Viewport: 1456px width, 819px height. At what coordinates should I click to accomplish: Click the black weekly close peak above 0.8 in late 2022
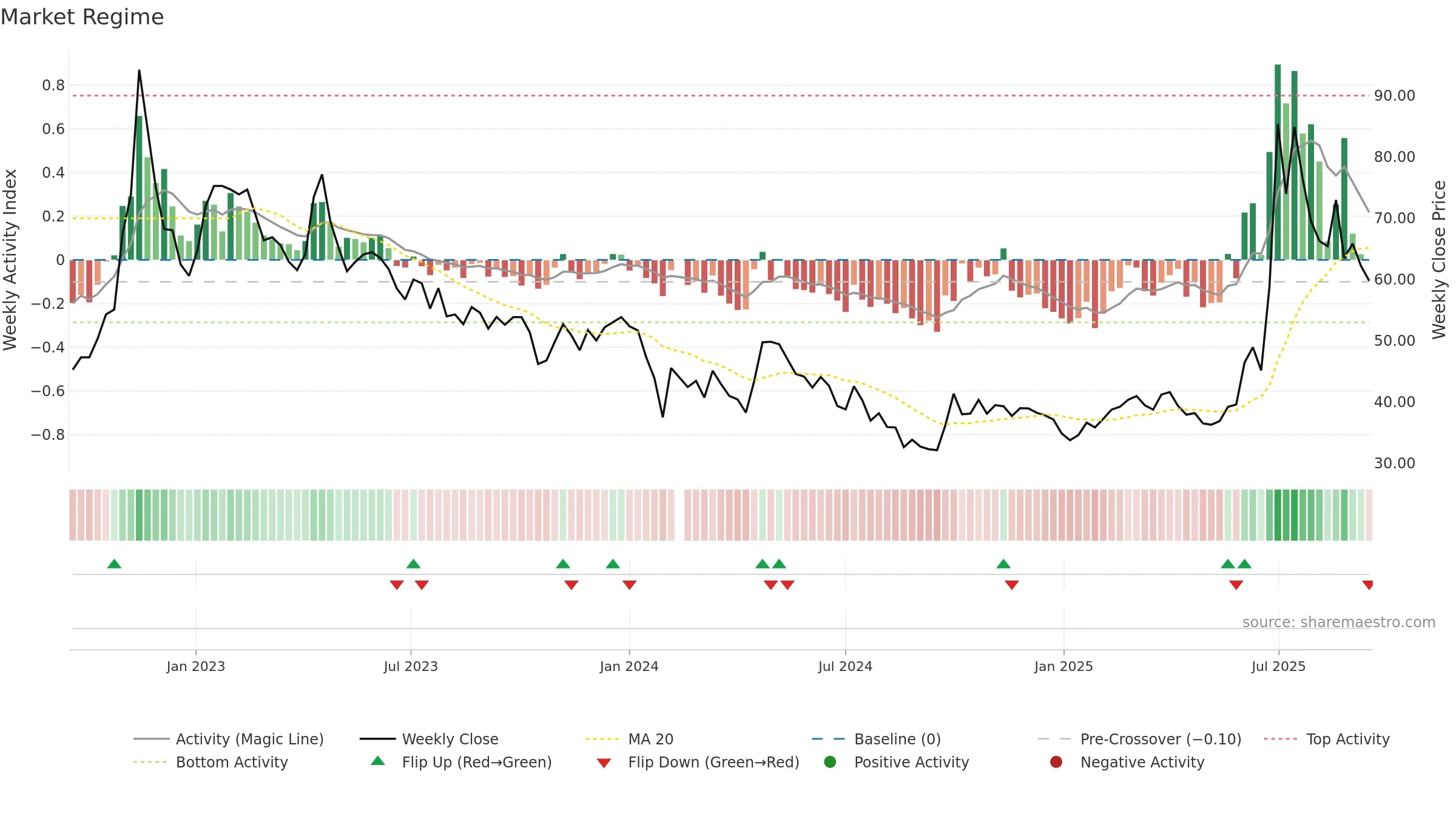tap(139, 72)
